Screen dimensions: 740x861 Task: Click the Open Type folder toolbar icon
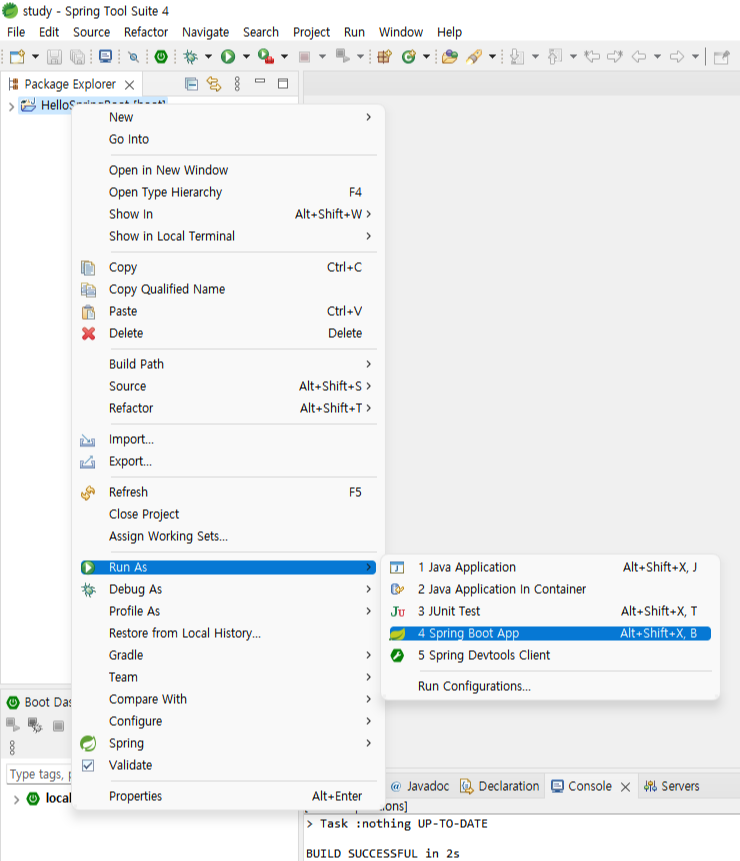tap(450, 56)
